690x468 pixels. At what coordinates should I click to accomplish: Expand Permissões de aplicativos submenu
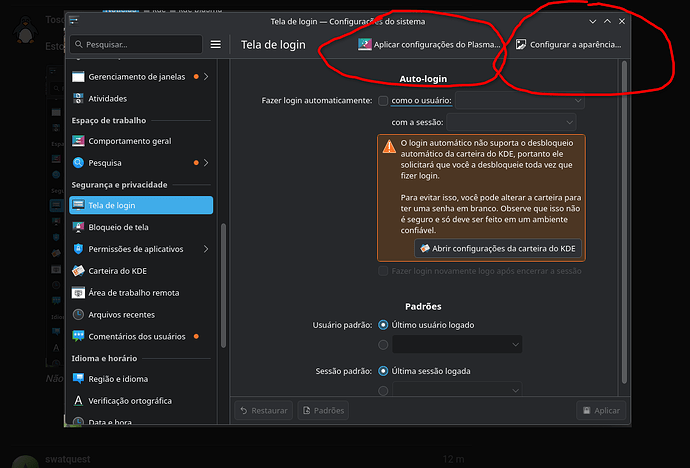[x=206, y=249]
